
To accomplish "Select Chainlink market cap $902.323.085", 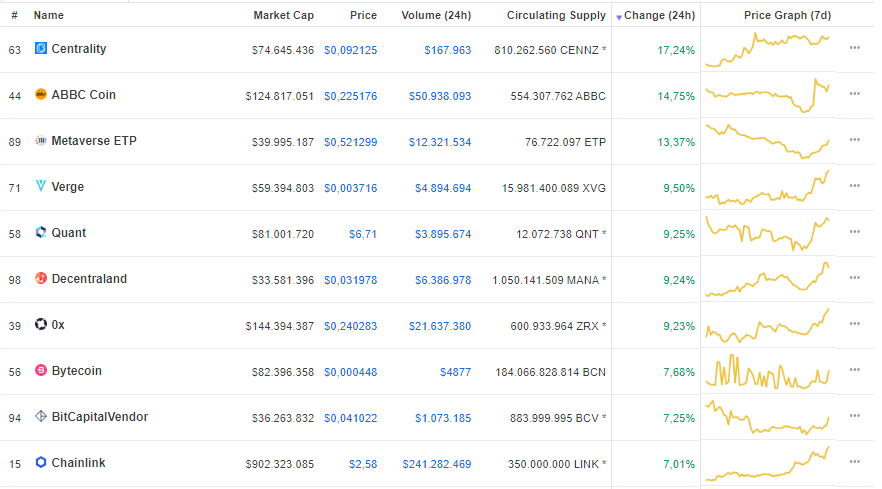I will point(280,464).
